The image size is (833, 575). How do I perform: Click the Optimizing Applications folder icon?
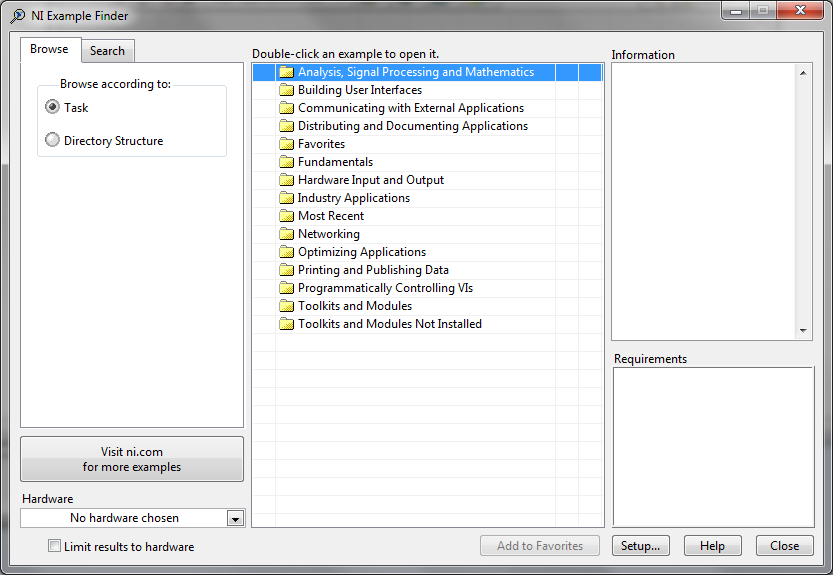click(286, 252)
